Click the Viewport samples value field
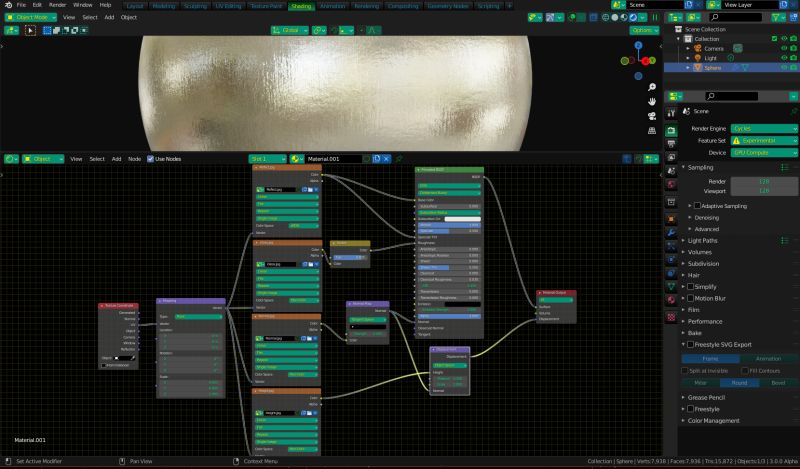Screen dimensions: 800x469 pyautogui.click(x=764, y=191)
